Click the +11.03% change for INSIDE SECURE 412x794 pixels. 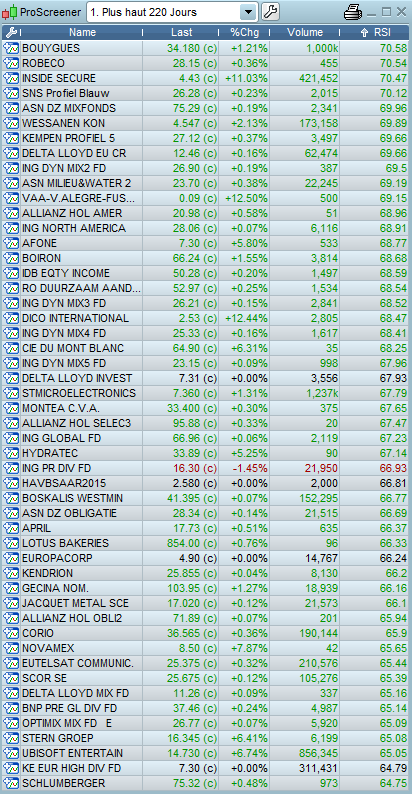click(246, 78)
